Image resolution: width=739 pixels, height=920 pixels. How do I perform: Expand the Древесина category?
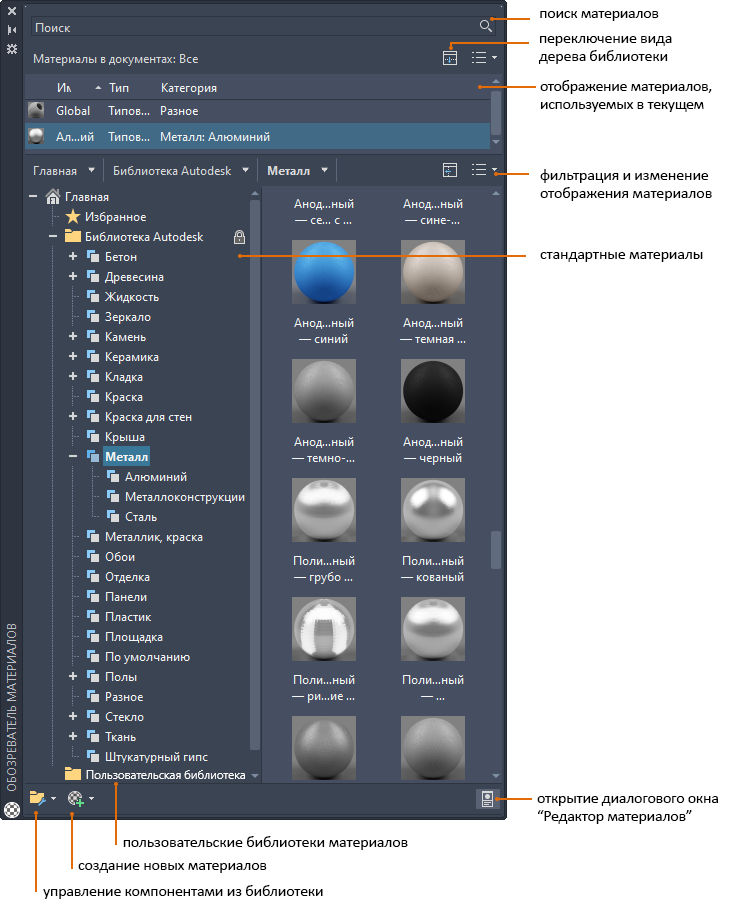coord(73,276)
